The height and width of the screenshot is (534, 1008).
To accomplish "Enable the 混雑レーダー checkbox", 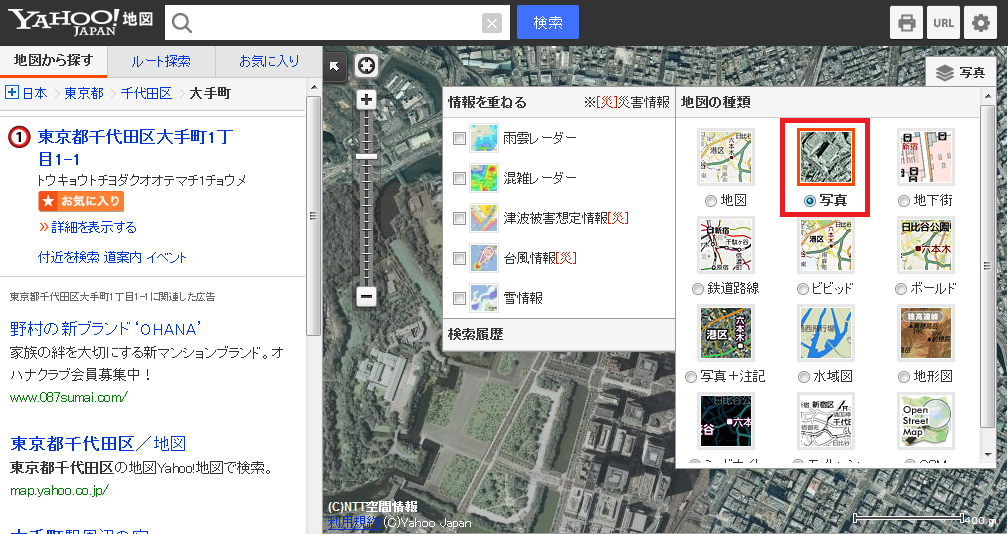I will pyautogui.click(x=459, y=178).
